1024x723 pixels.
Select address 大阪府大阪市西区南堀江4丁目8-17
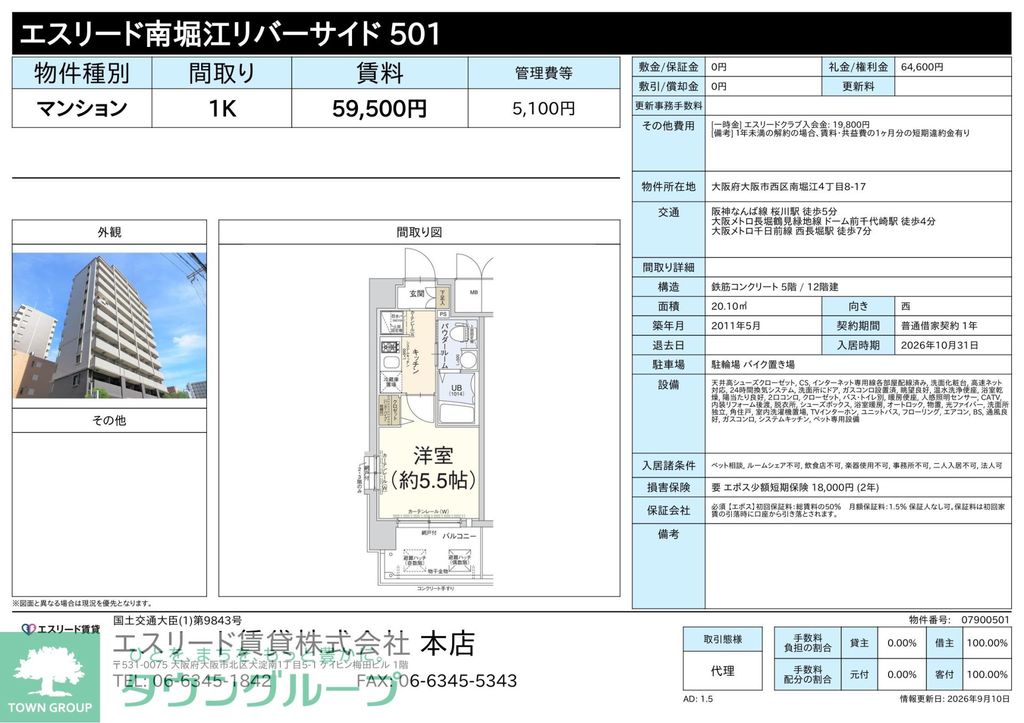789,187
